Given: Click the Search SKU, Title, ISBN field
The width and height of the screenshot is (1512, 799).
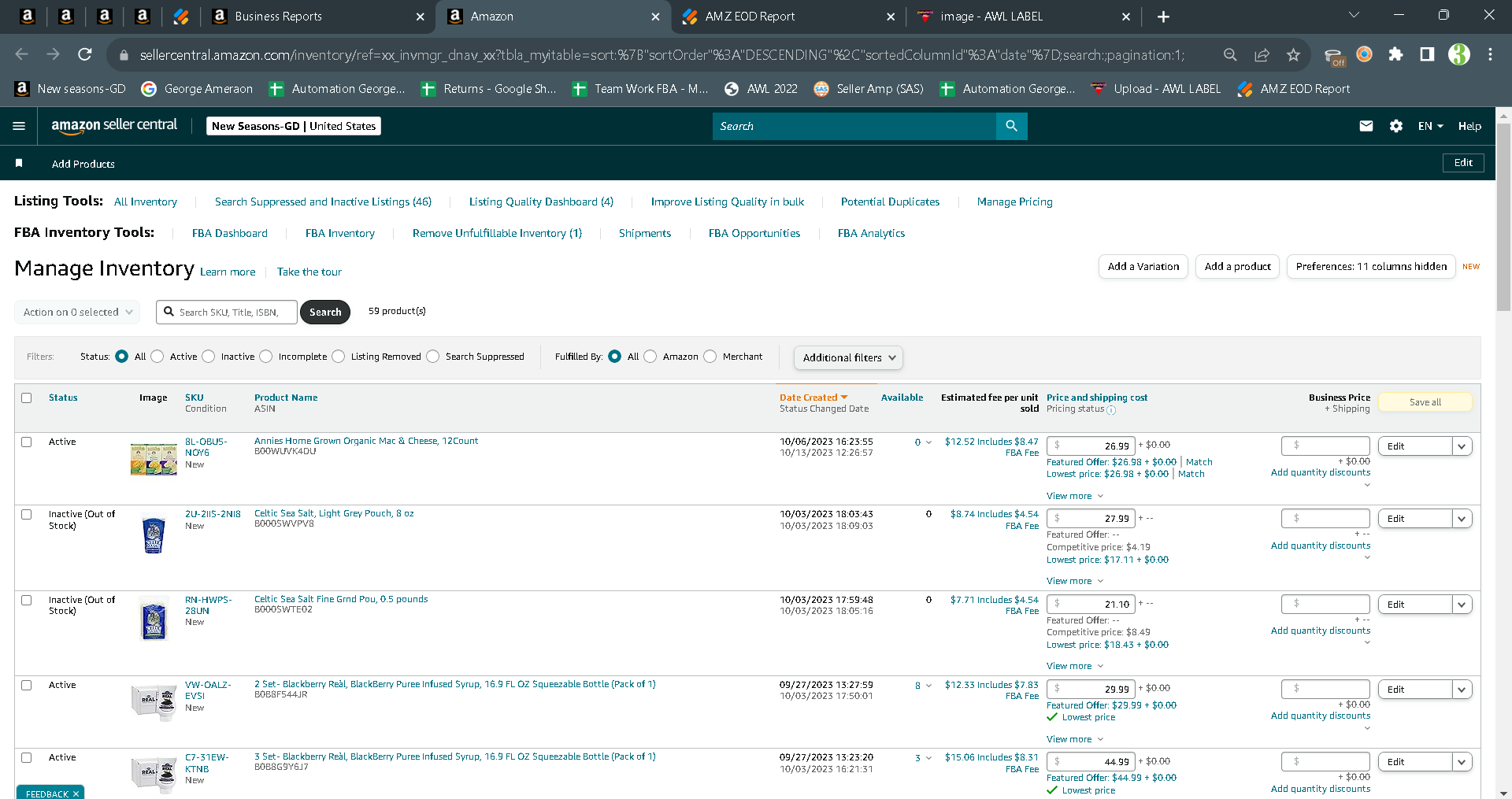Looking at the screenshot, I should [227, 313].
